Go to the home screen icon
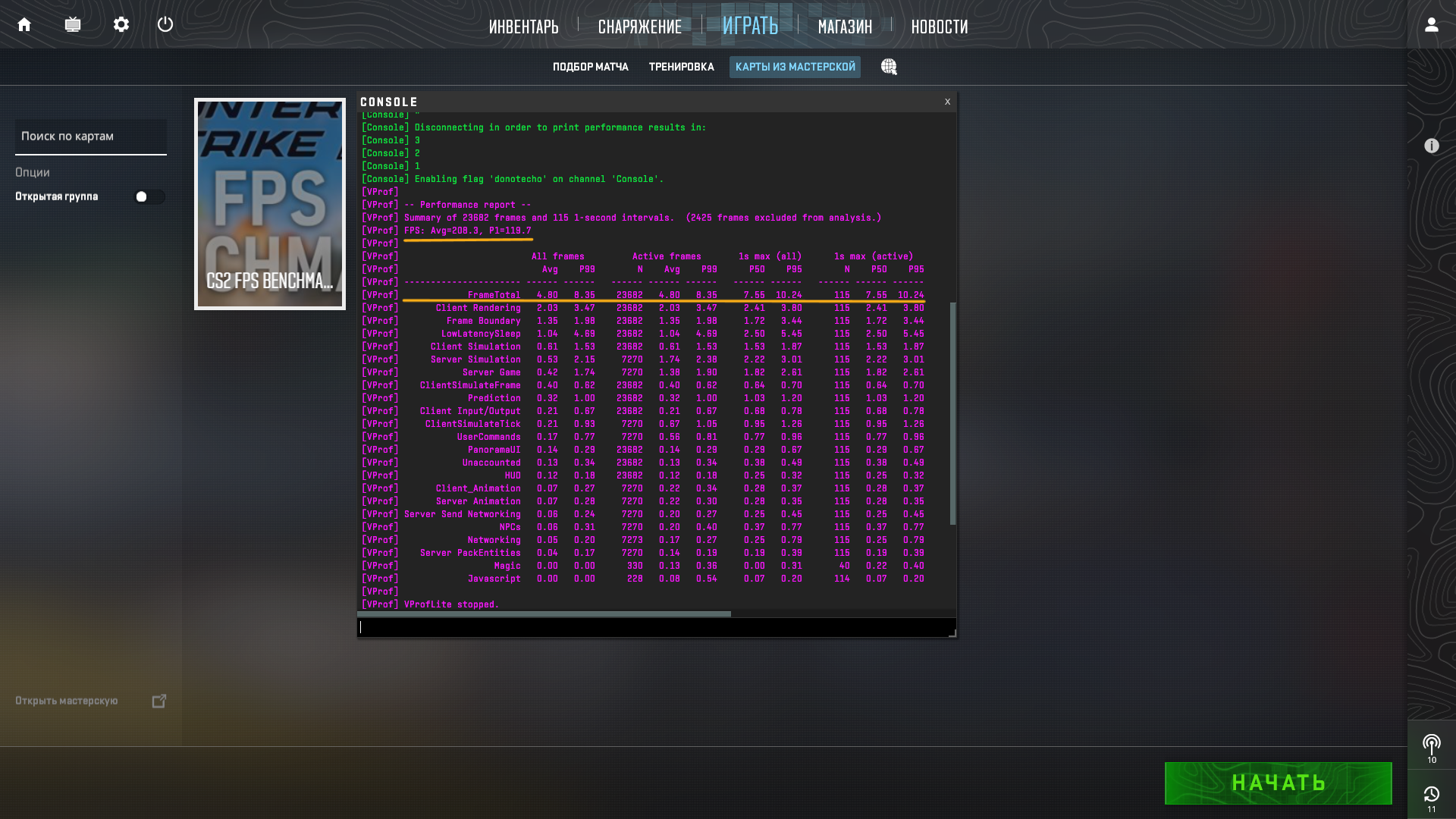Viewport: 1456px width, 819px height. pyautogui.click(x=24, y=24)
